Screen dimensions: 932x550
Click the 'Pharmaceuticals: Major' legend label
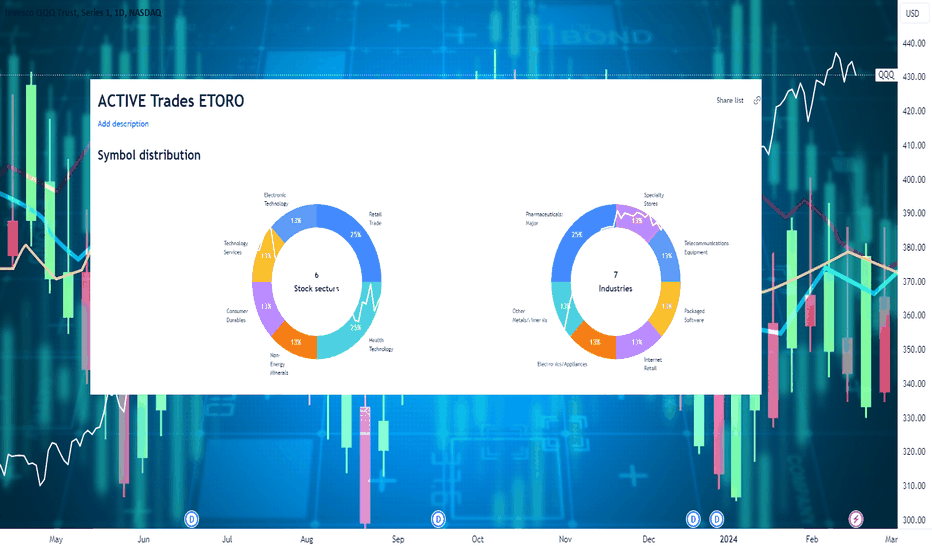(544, 218)
